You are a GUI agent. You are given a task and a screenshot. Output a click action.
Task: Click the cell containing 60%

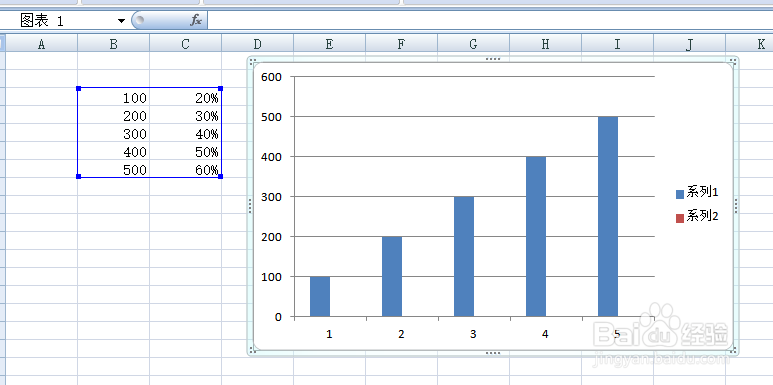coord(185,170)
